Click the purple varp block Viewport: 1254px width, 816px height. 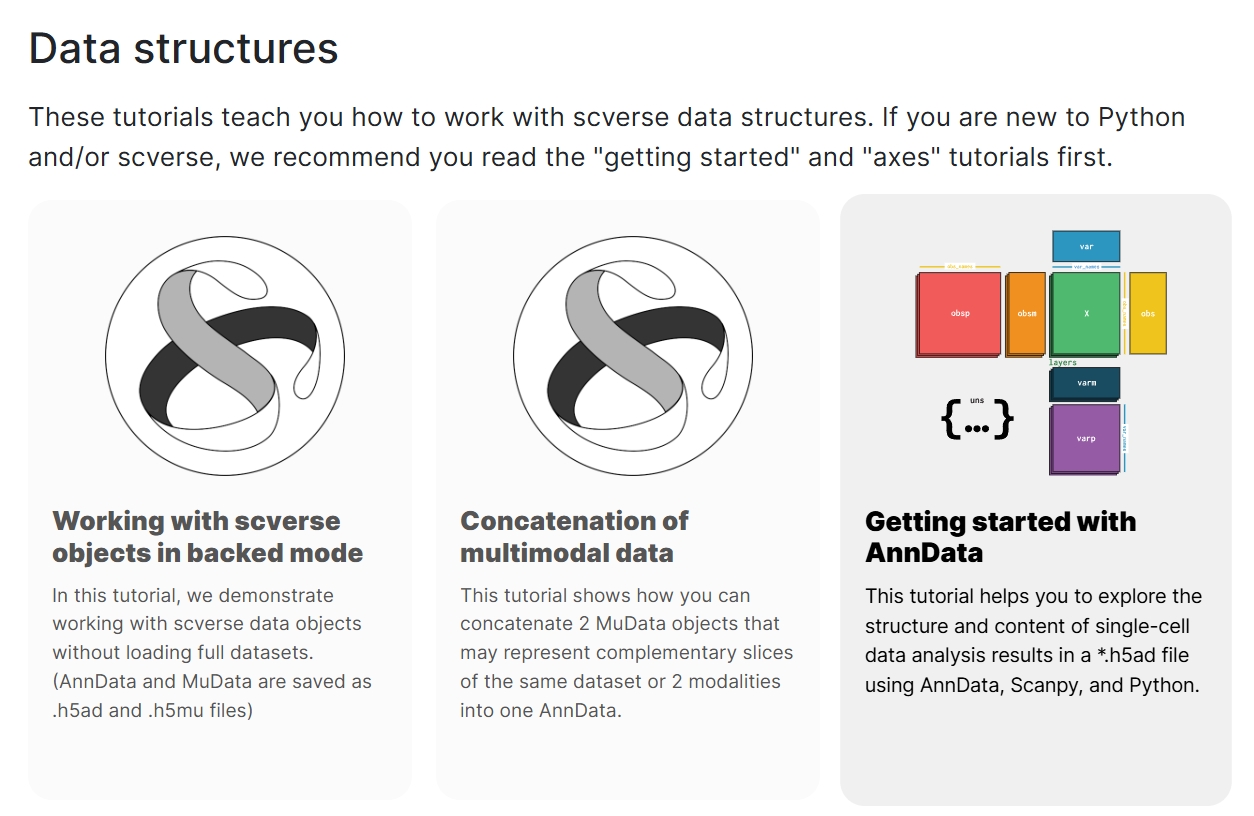tap(1085, 438)
